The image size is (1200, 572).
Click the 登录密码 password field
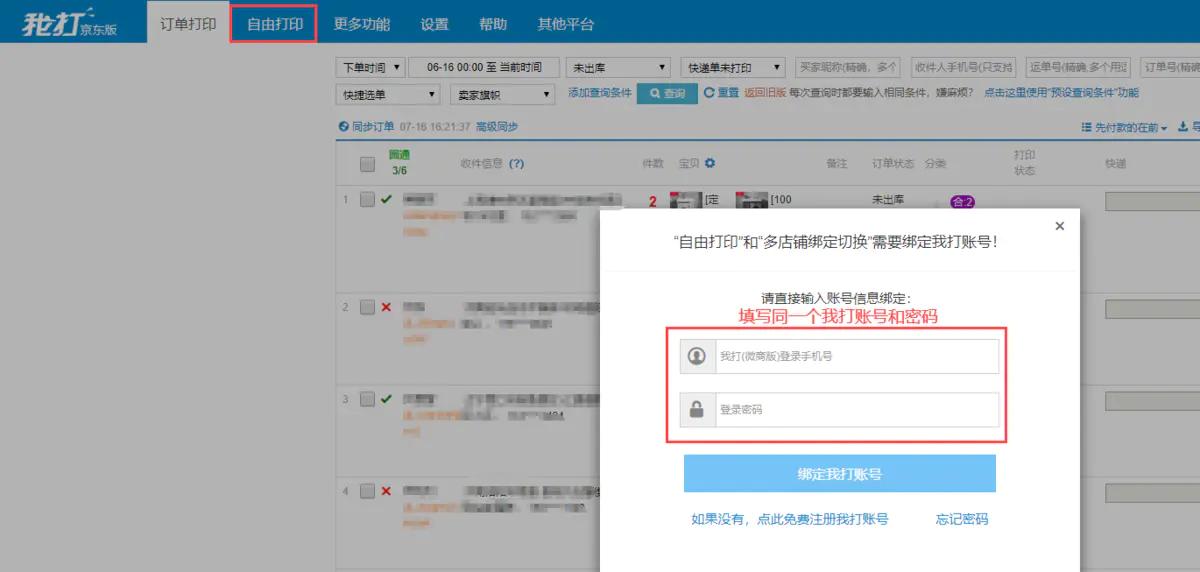(857, 409)
